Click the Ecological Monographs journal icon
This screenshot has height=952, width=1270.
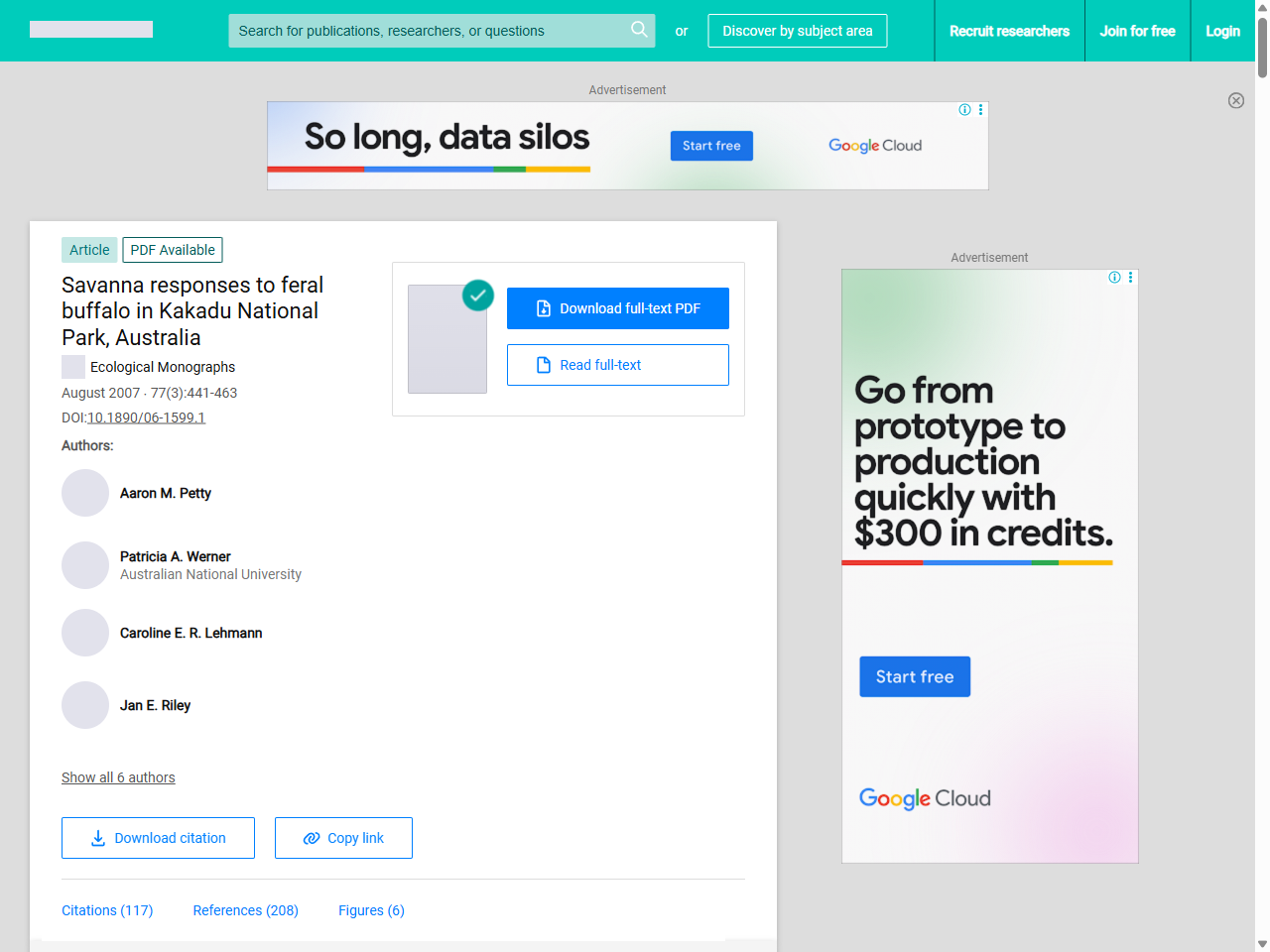(x=73, y=367)
